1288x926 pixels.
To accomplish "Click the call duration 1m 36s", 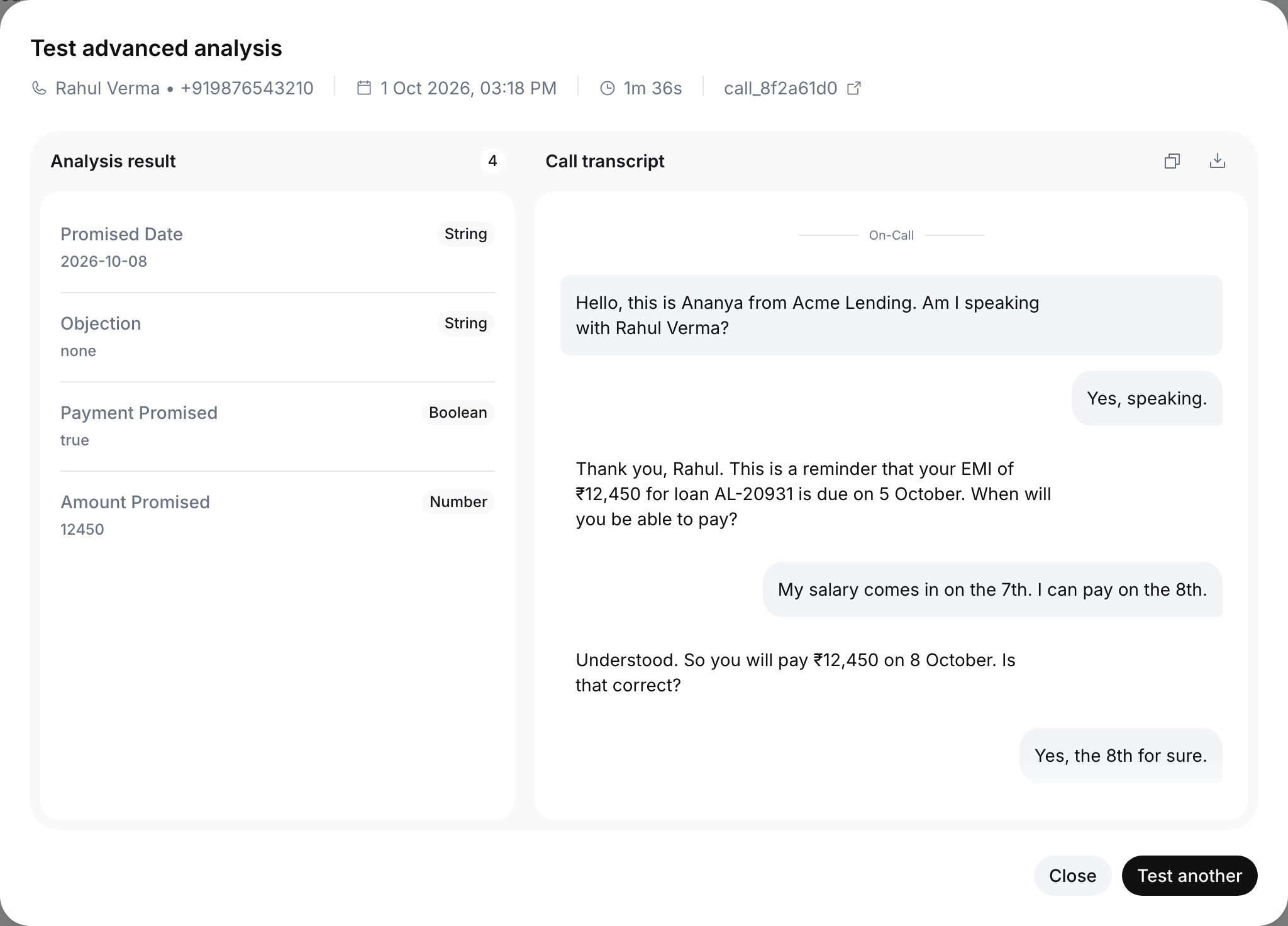I will click(653, 88).
